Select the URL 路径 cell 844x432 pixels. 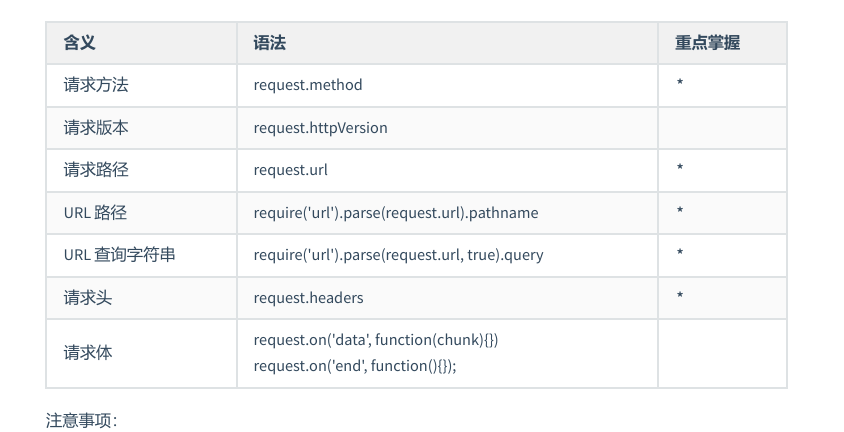coord(95,213)
